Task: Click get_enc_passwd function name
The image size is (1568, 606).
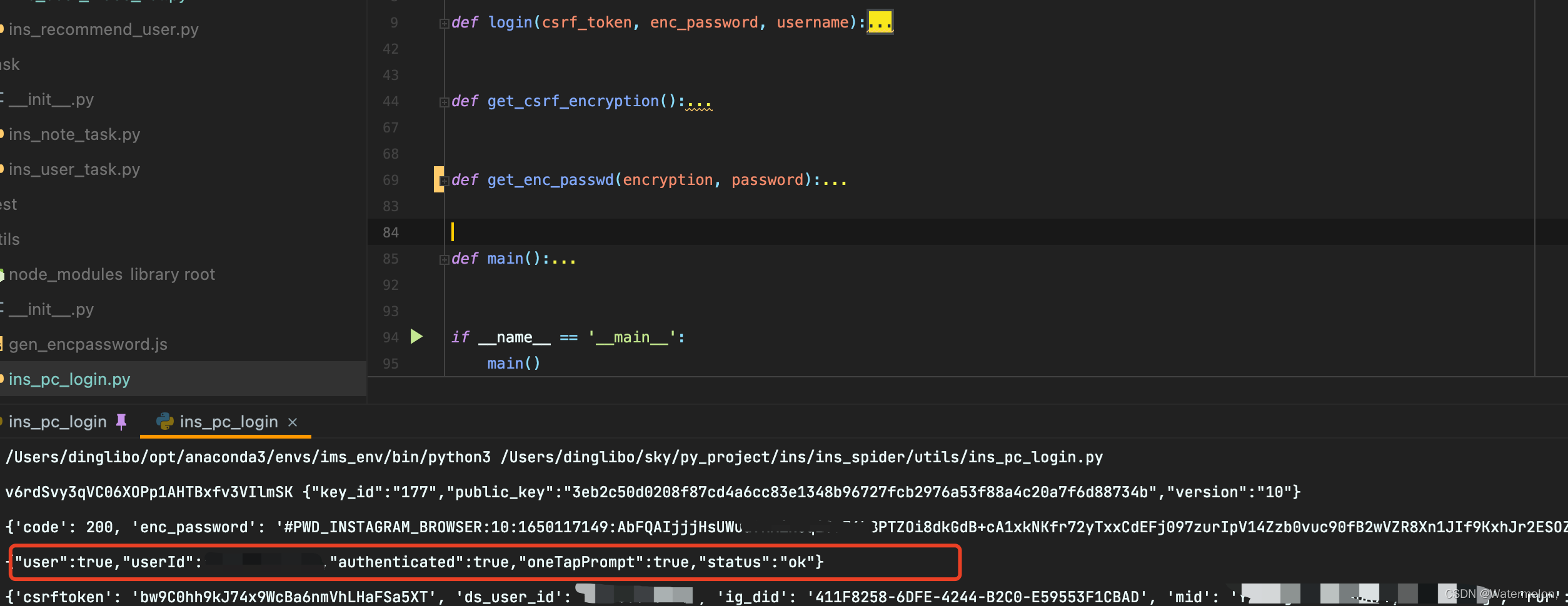Action: 551,180
